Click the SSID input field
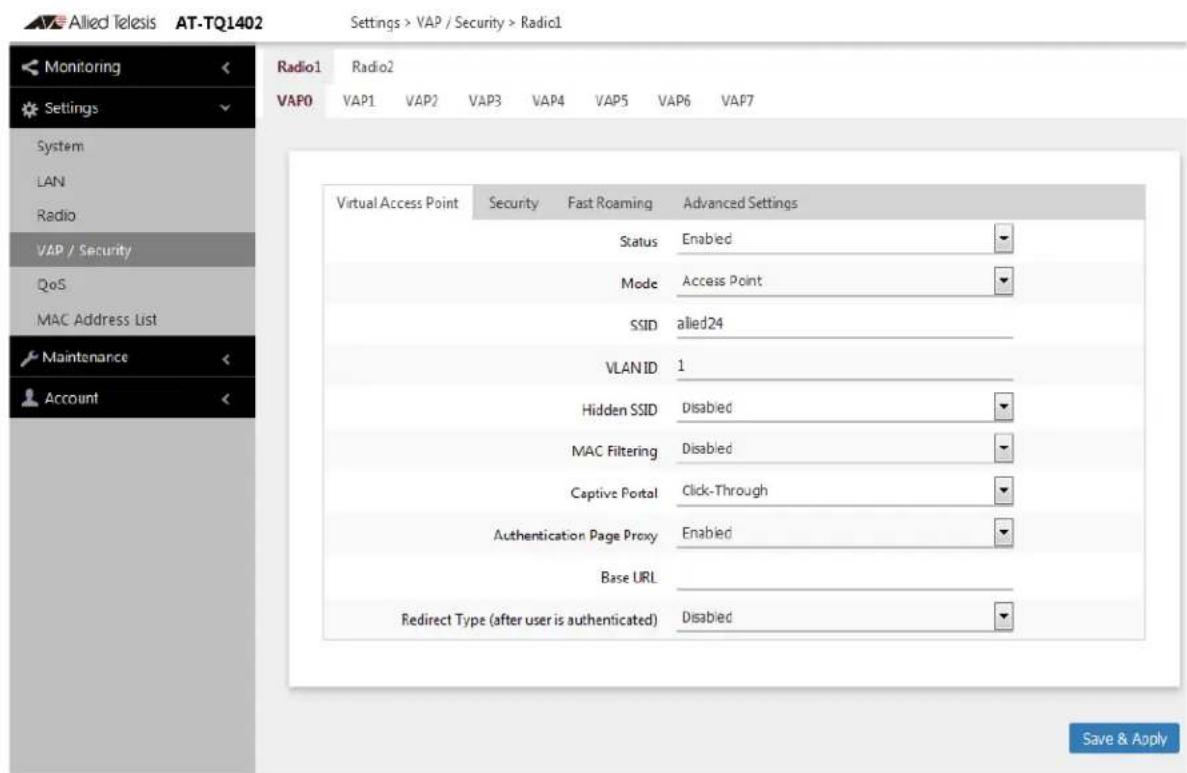This screenshot has height=773, width=1187. point(845,324)
